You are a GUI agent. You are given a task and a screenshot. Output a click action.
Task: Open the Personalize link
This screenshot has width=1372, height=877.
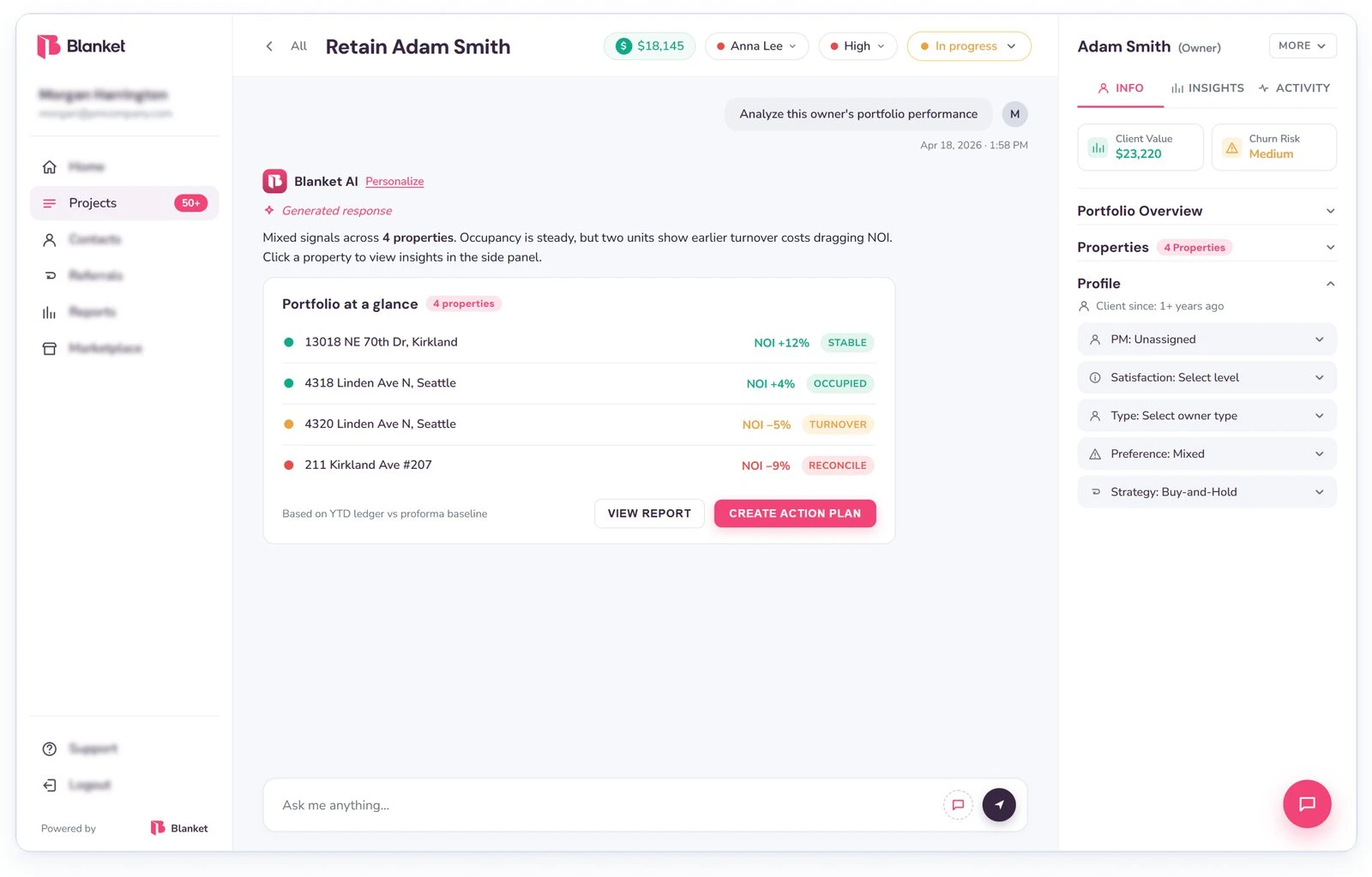[x=394, y=182]
